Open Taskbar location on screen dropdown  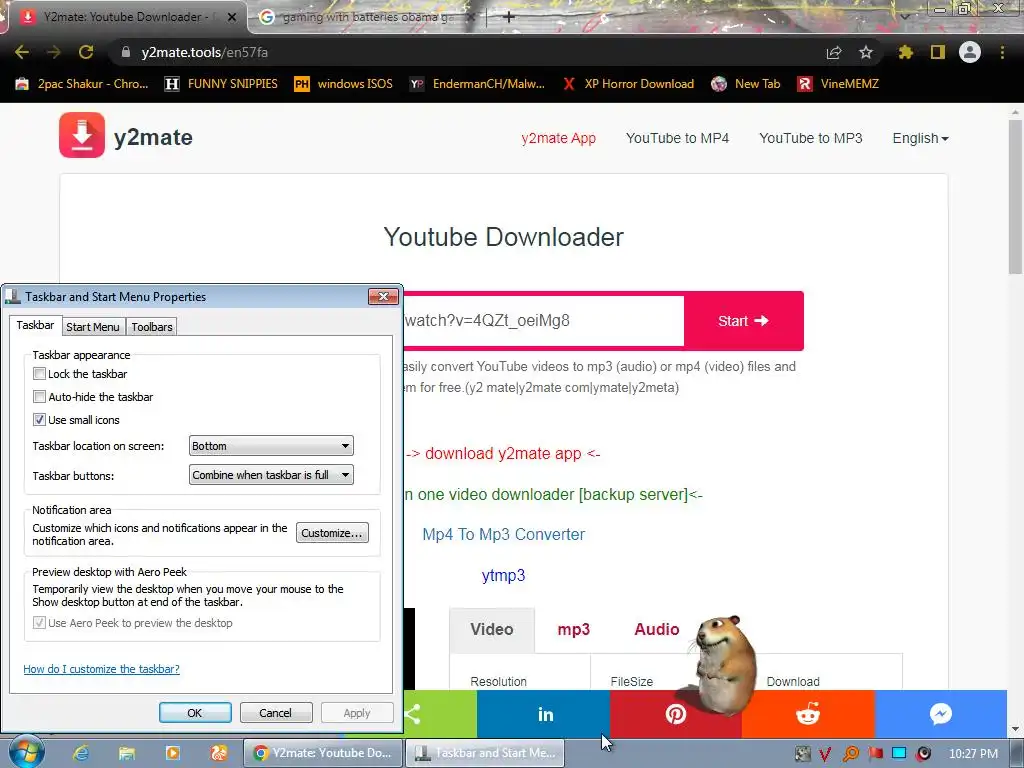(271, 446)
